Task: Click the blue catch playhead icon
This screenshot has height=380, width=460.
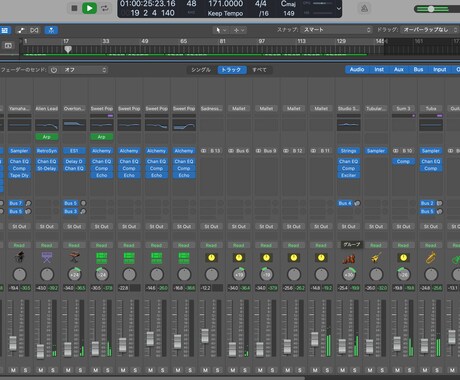Action: [51, 30]
